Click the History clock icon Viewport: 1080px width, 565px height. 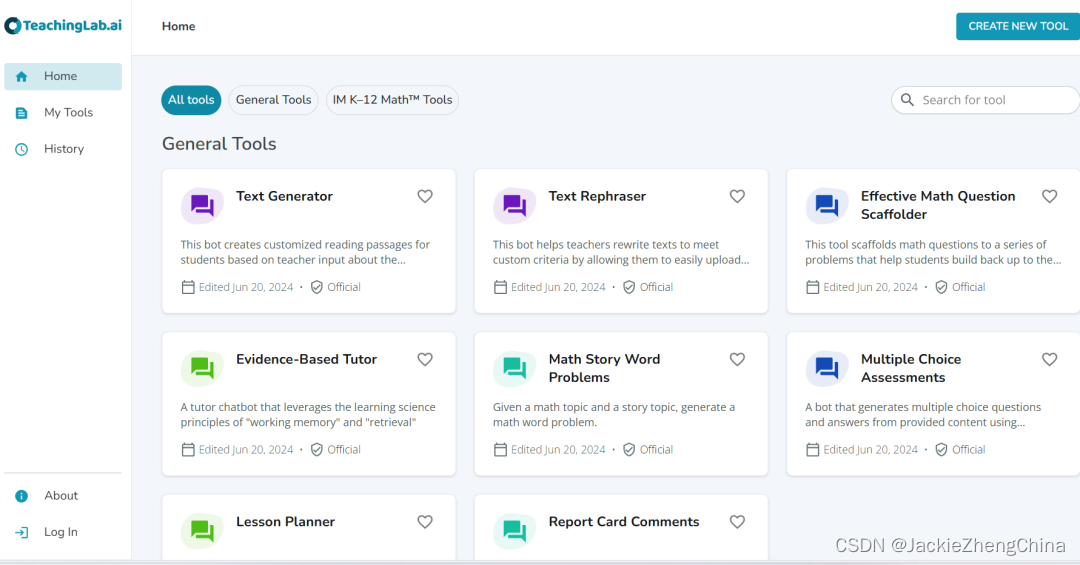(x=21, y=149)
